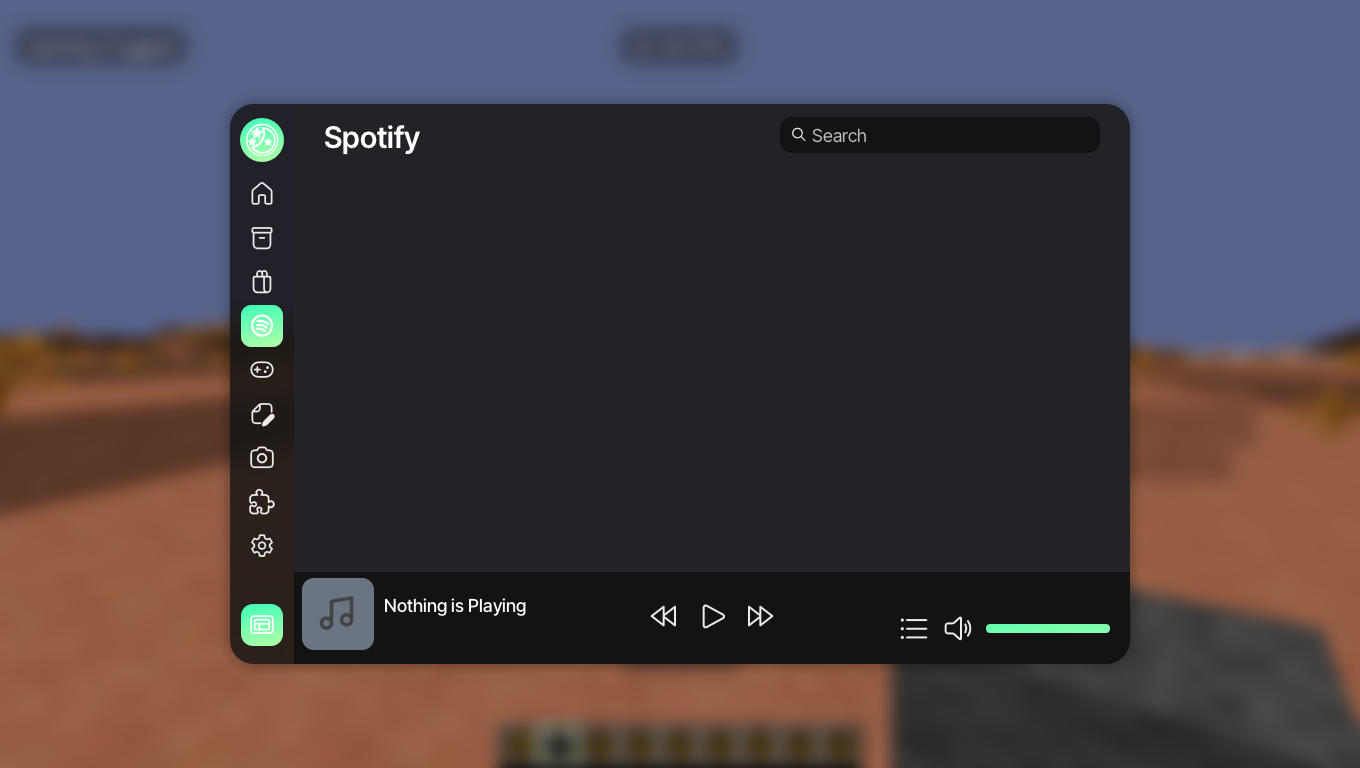Open the camera screenshots section

point(262,458)
